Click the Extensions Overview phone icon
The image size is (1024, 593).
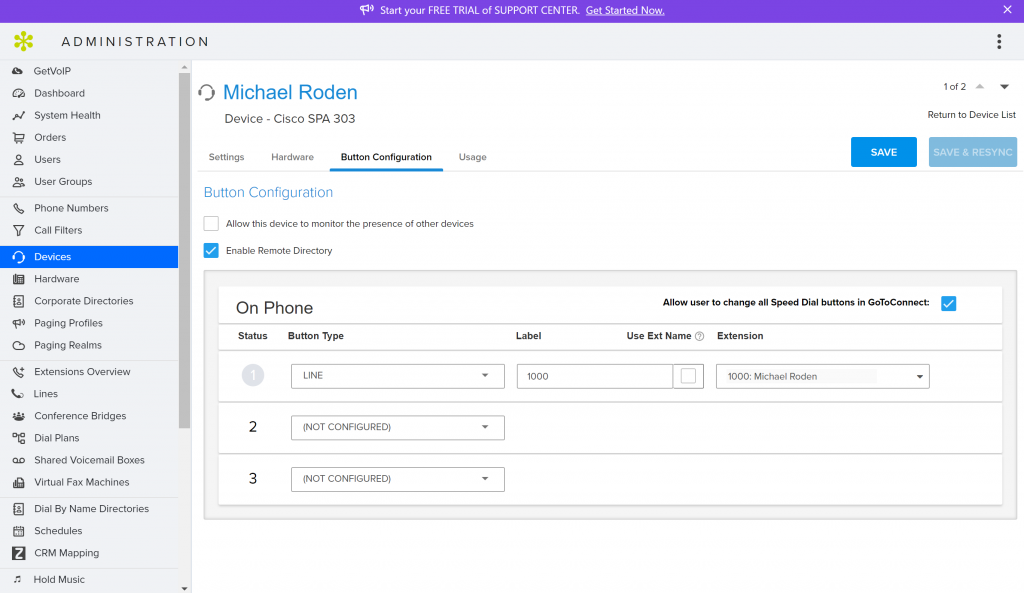[x=18, y=372]
